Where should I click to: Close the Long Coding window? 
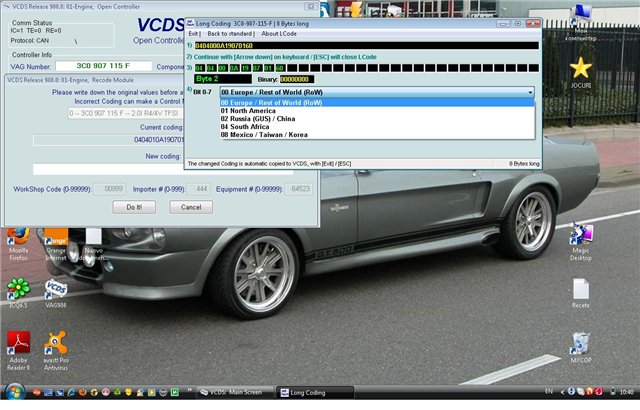533,24
